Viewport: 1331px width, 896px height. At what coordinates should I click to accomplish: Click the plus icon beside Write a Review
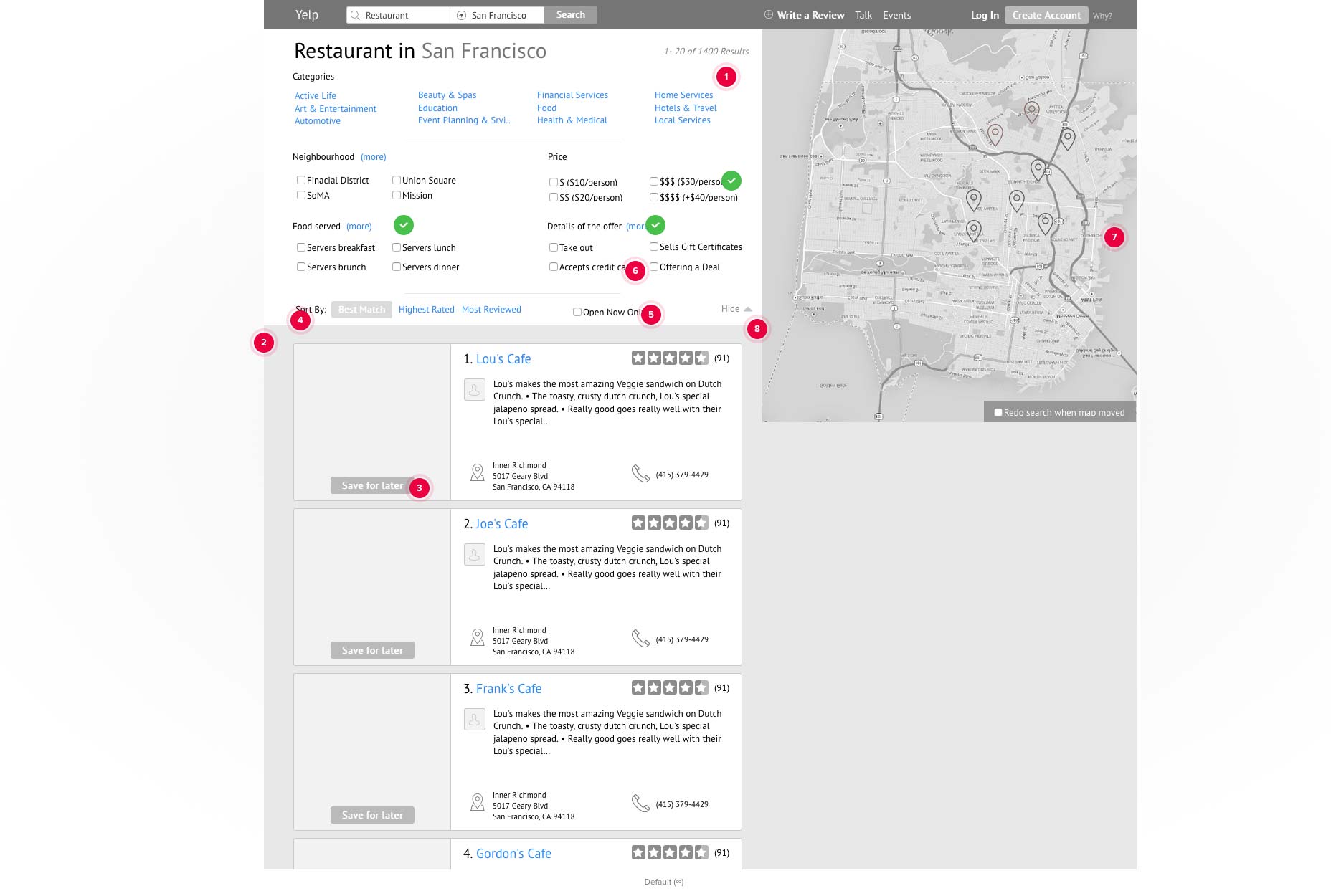(768, 14)
